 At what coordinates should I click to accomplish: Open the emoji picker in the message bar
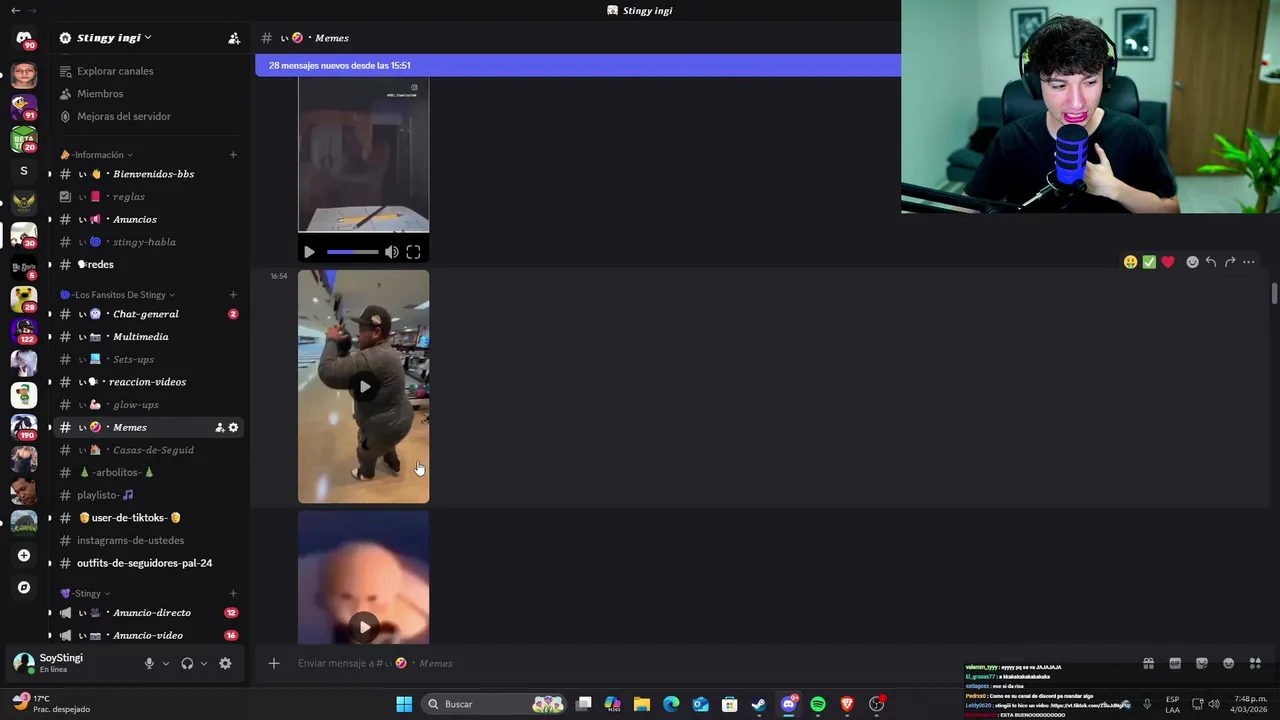pyautogui.click(x=1228, y=663)
